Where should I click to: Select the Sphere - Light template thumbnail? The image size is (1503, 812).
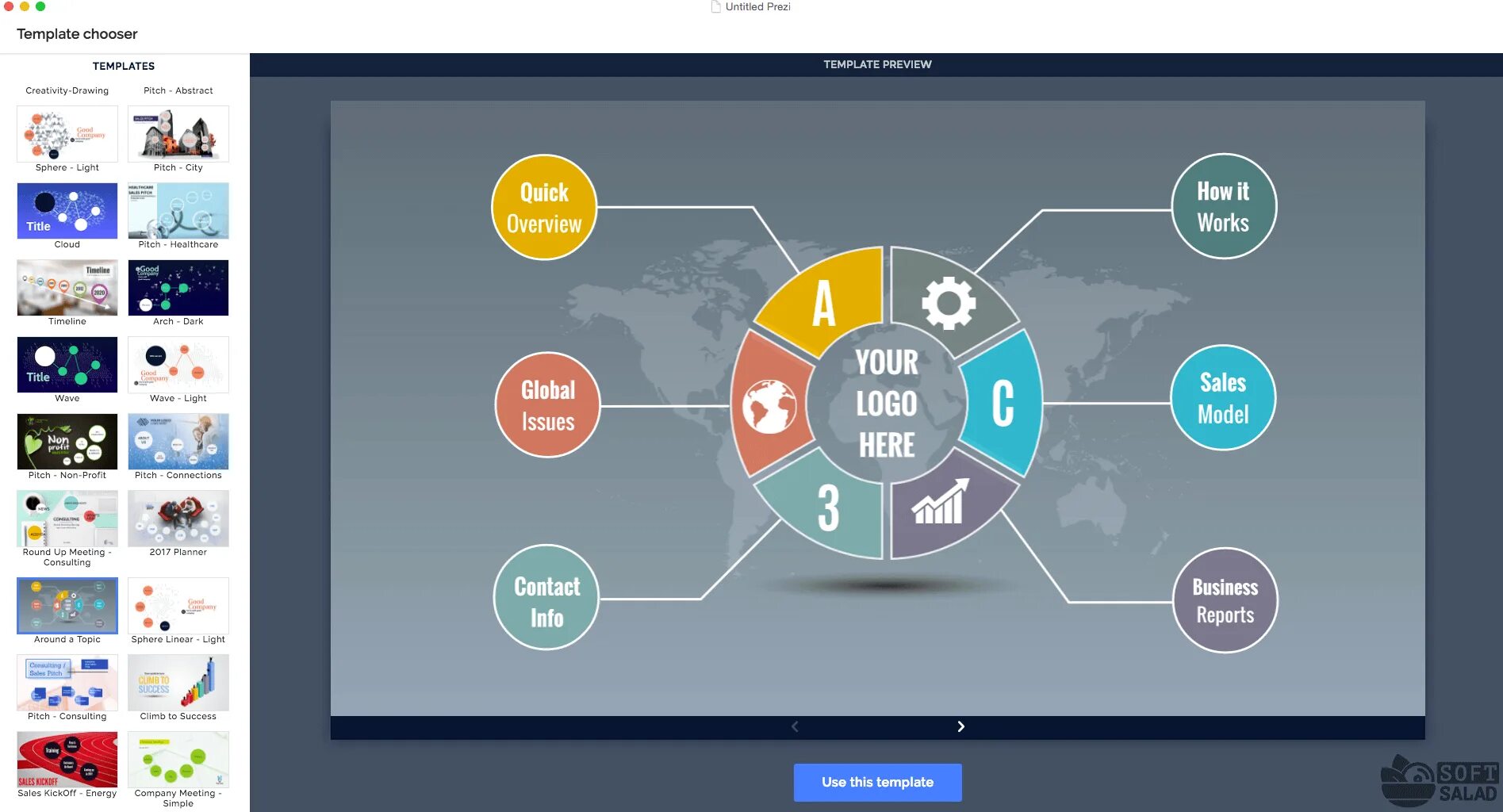67,134
